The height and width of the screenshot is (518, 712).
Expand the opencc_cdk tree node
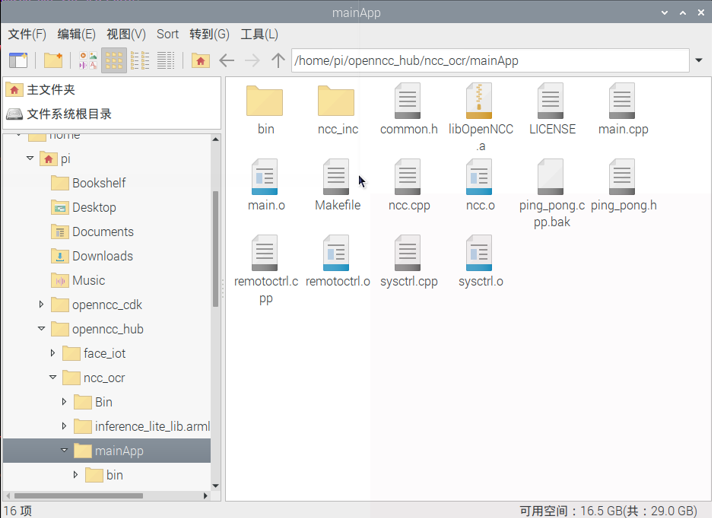(x=41, y=304)
